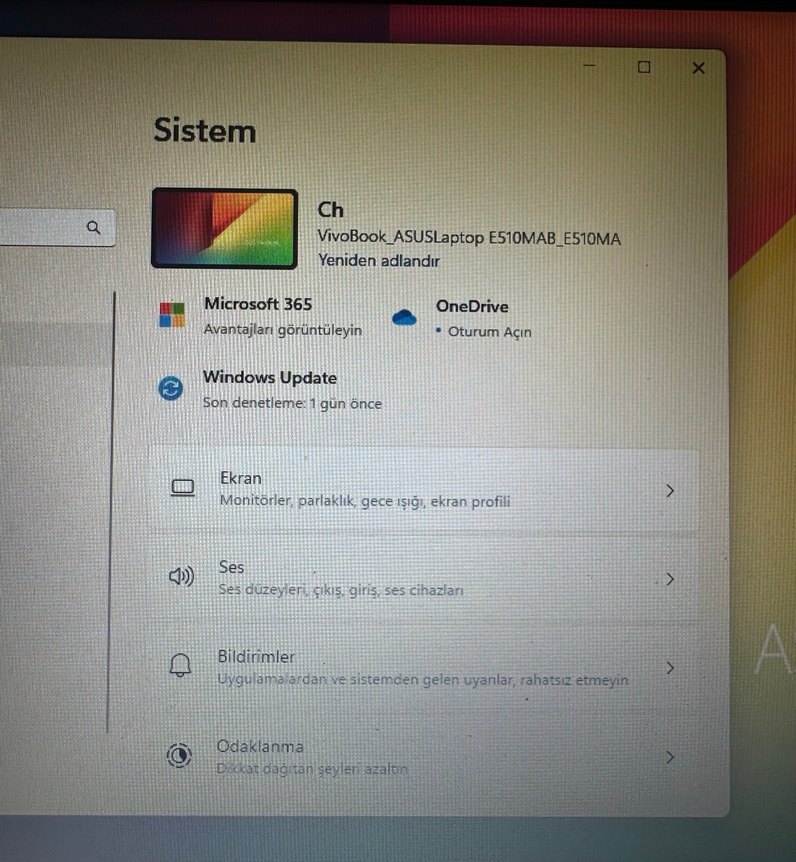Close the Settings window
This screenshot has height=862, width=796.
(698, 68)
